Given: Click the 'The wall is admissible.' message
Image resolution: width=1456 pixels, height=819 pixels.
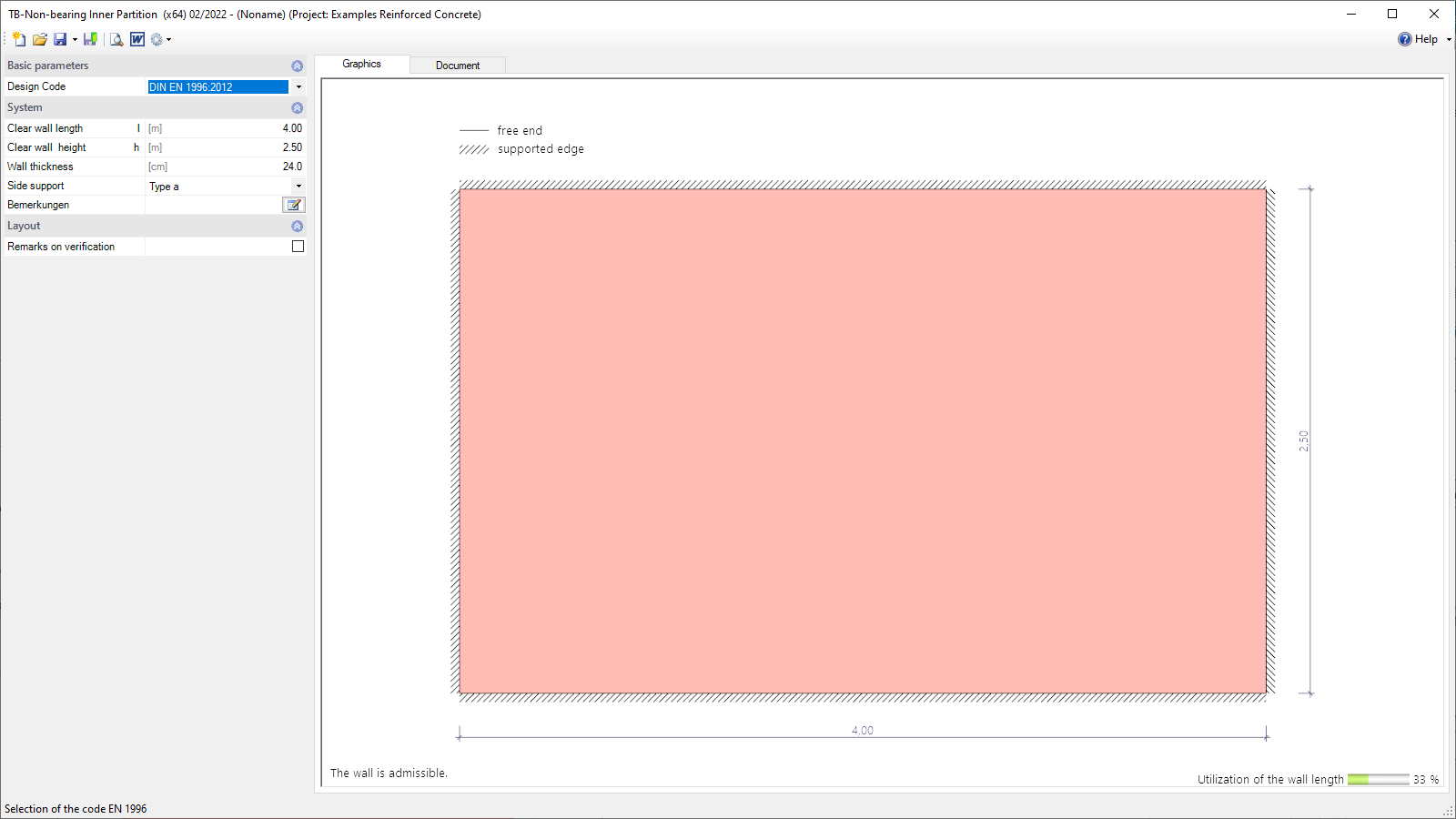Looking at the screenshot, I should (x=389, y=773).
